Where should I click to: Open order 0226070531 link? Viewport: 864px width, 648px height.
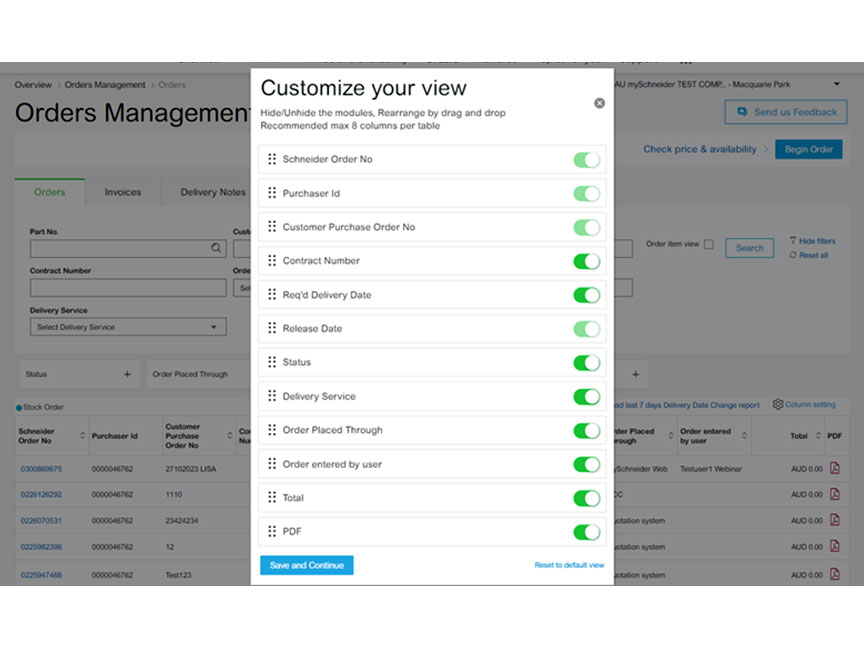[x=41, y=520]
